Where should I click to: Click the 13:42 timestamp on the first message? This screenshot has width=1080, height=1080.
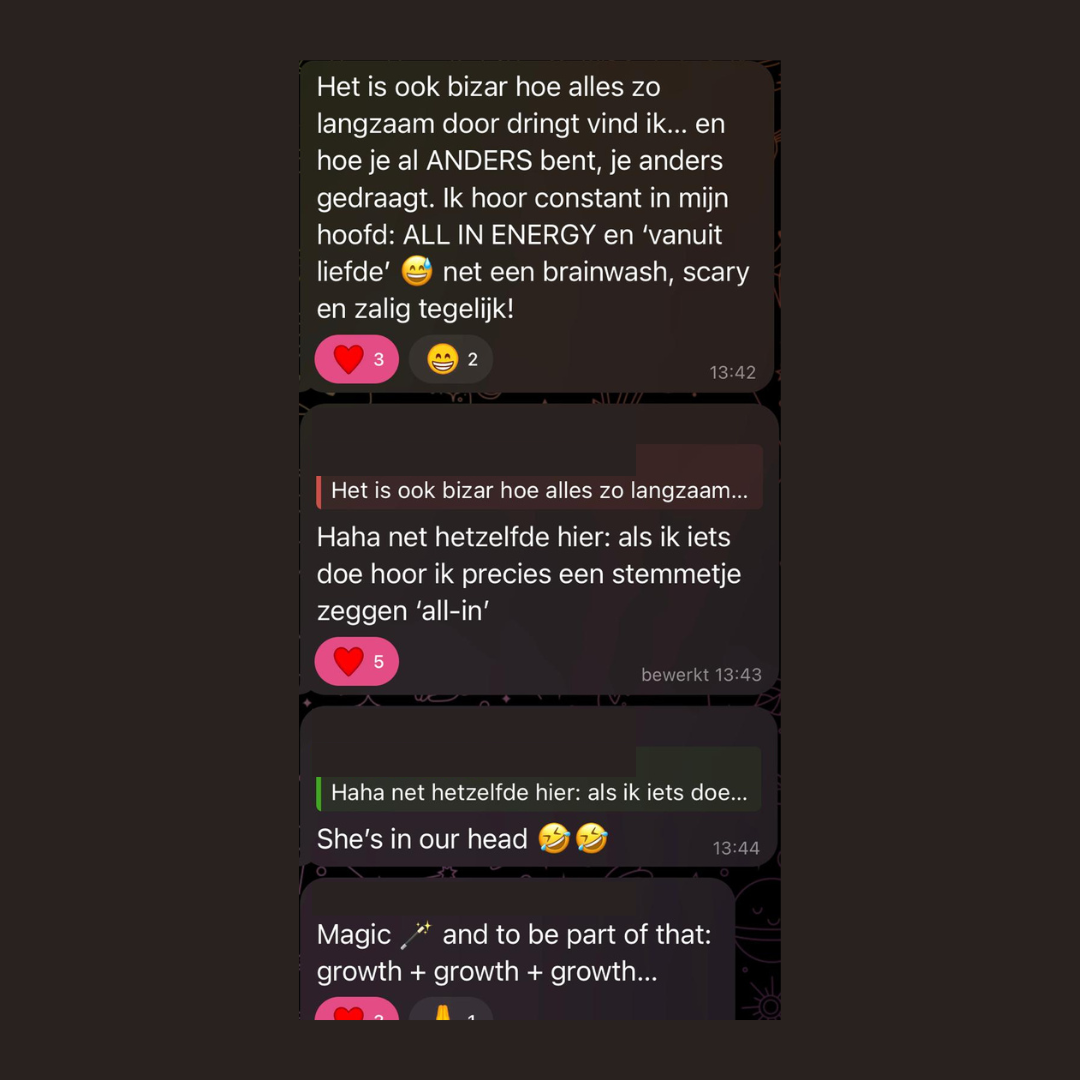pyautogui.click(x=733, y=373)
